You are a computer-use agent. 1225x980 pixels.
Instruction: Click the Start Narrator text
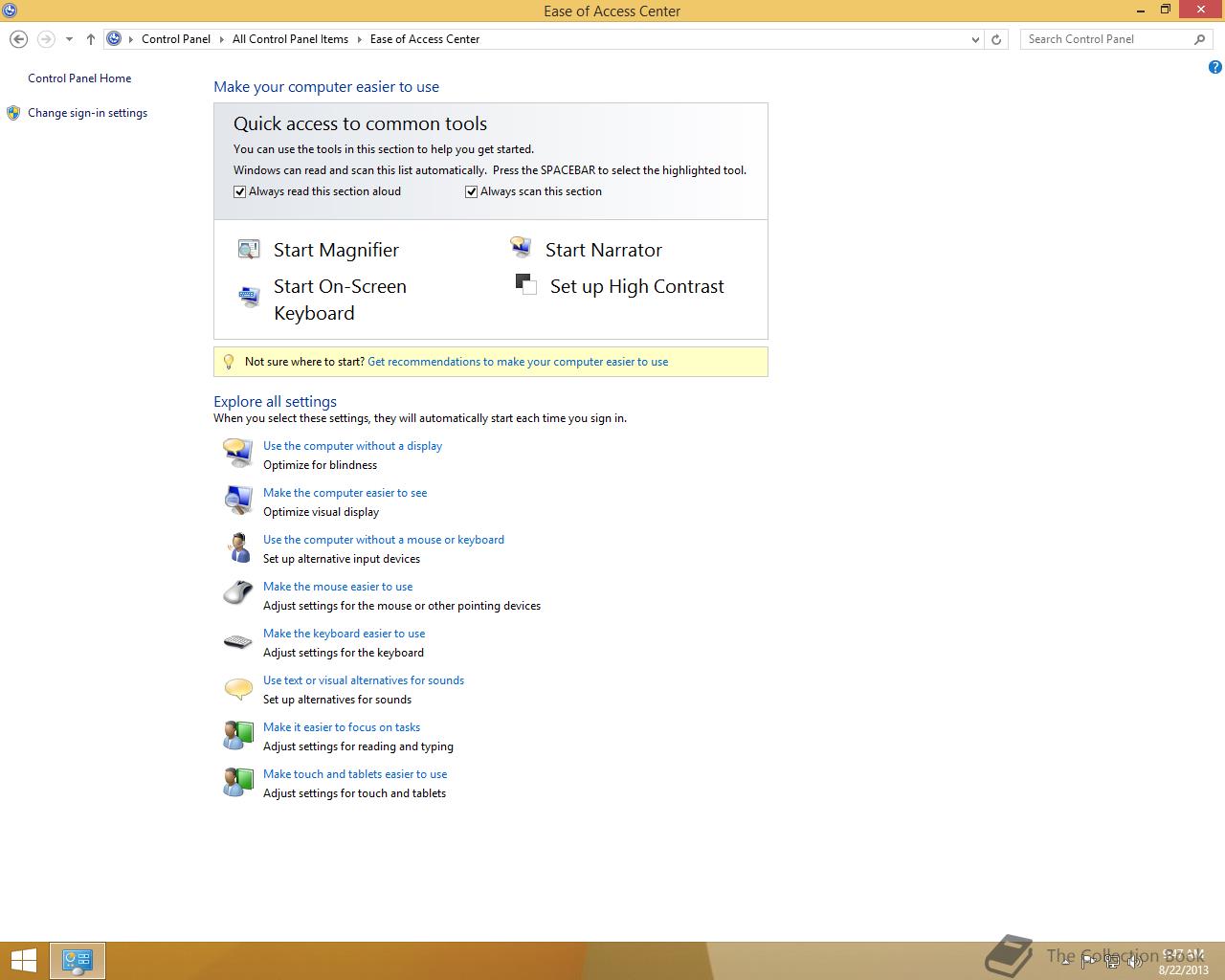pos(604,250)
